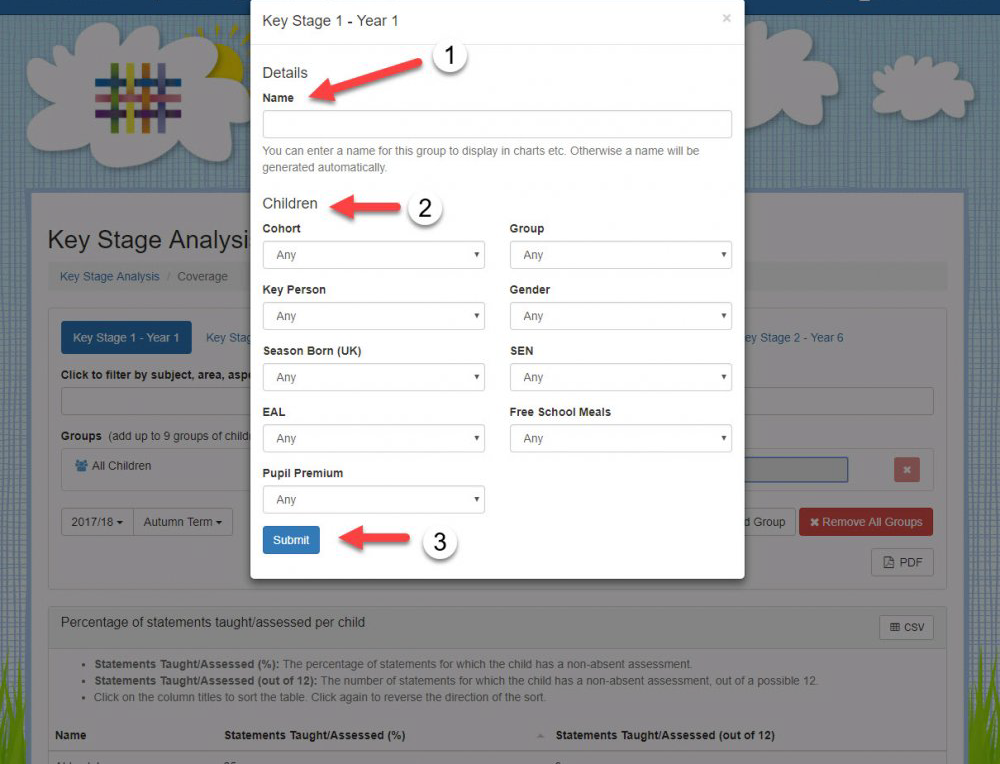Switch to the Key Stage 2 - Year 6 tab
This screenshot has height=764, width=1000.
click(795, 337)
